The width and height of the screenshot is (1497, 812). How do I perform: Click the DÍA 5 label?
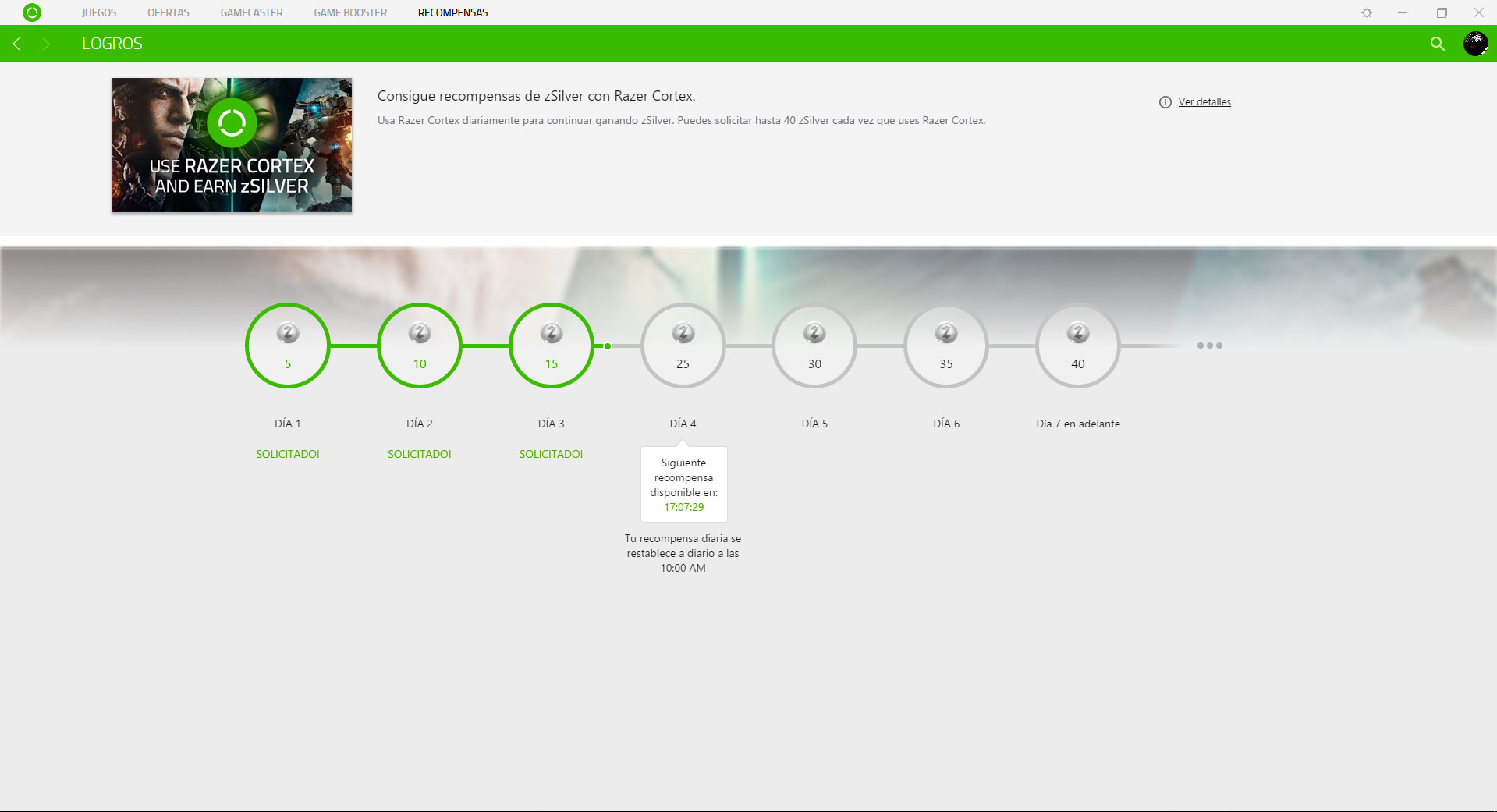(814, 424)
